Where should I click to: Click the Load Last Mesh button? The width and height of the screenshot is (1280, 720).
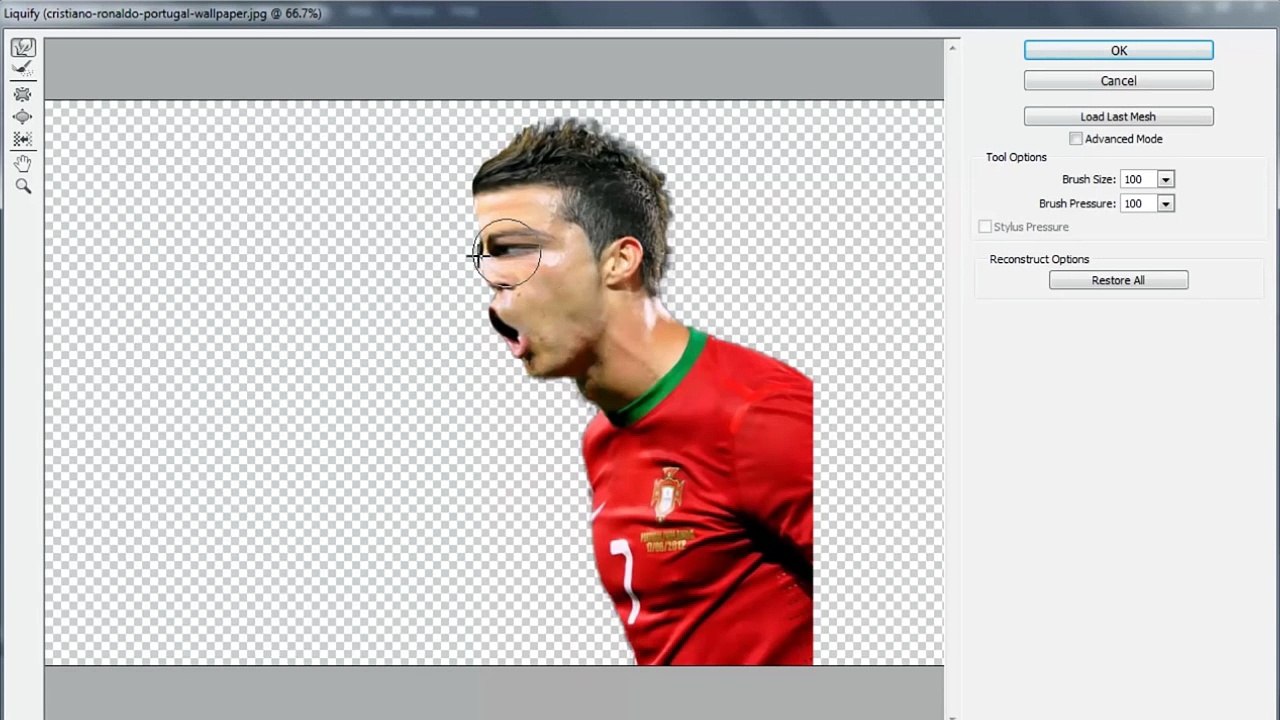(x=1119, y=117)
